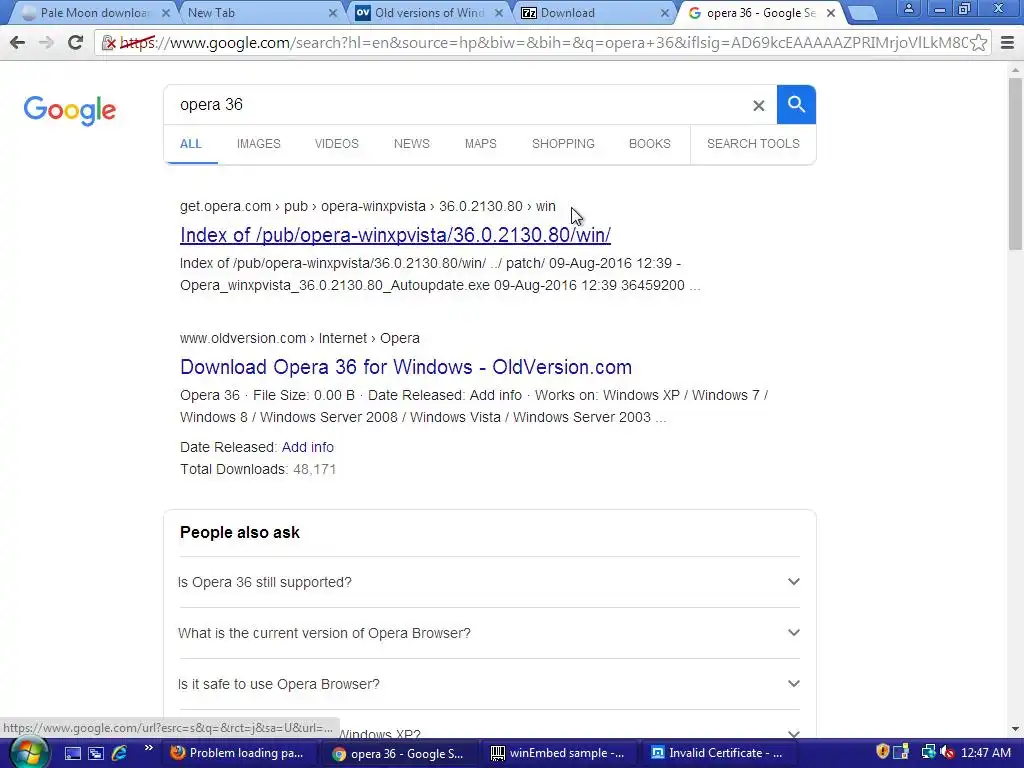Click the tray icon right of the shield

tap(901, 753)
